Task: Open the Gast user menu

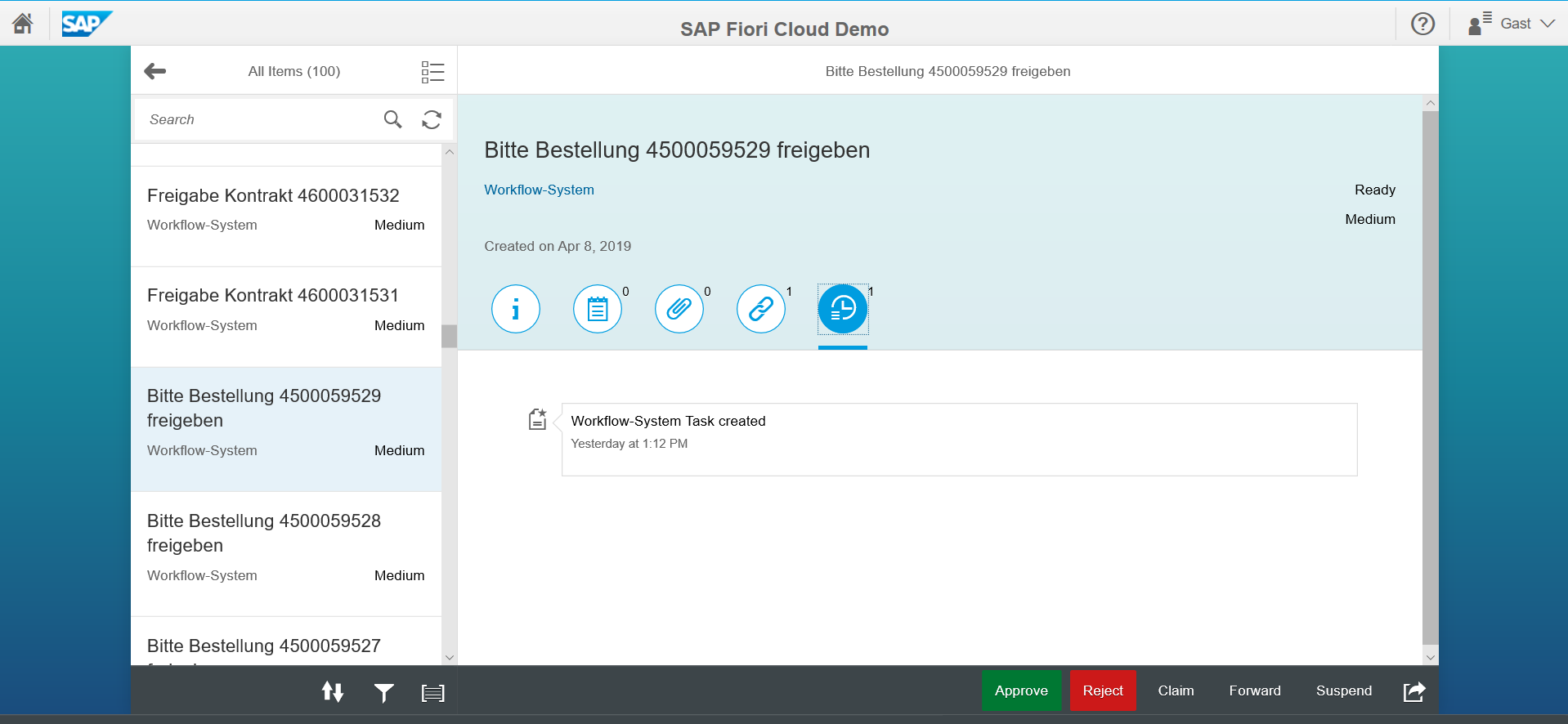Action: (x=1512, y=24)
